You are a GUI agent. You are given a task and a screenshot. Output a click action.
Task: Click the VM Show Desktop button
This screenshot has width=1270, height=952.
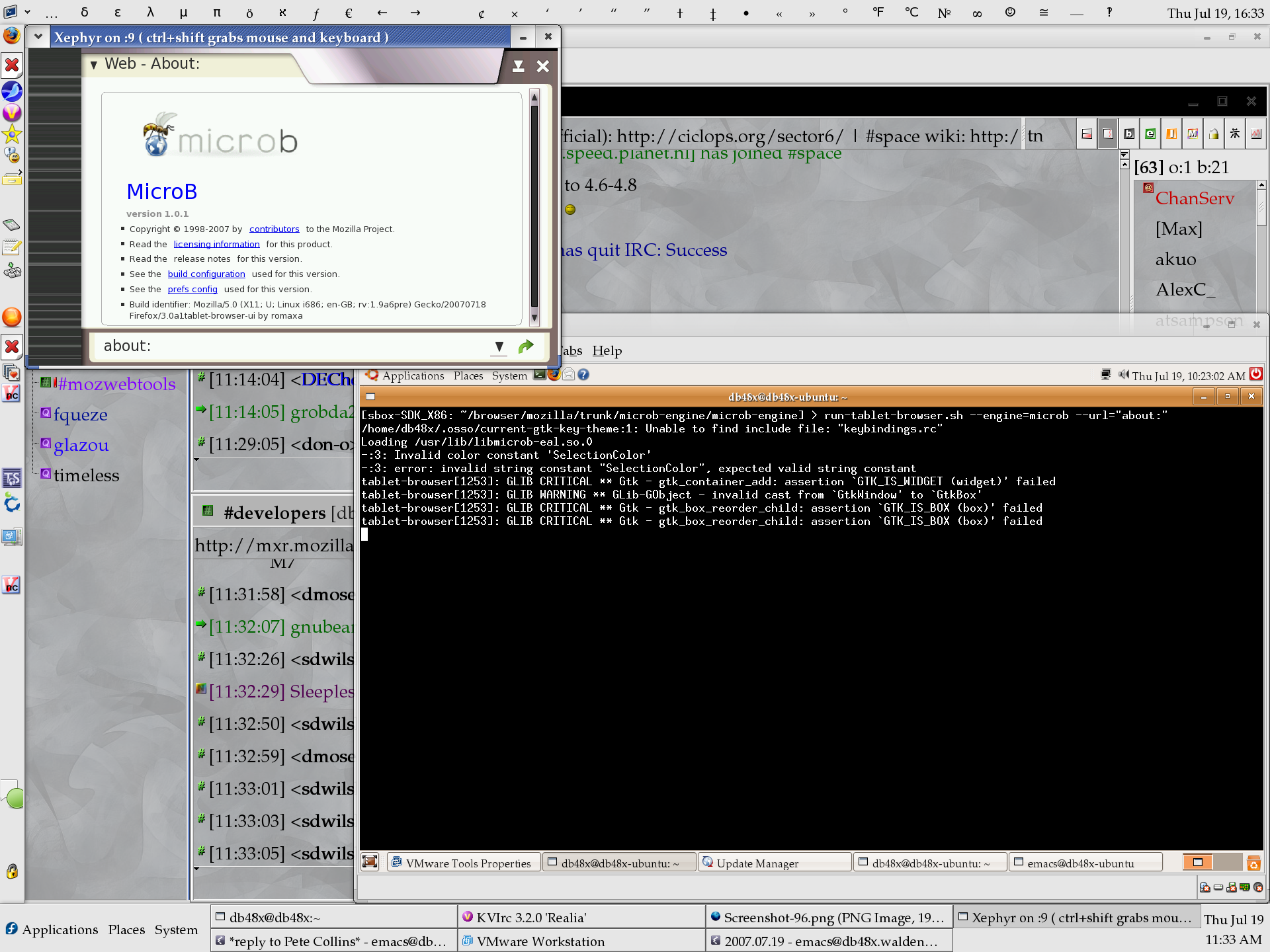pyautogui.click(x=370, y=861)
